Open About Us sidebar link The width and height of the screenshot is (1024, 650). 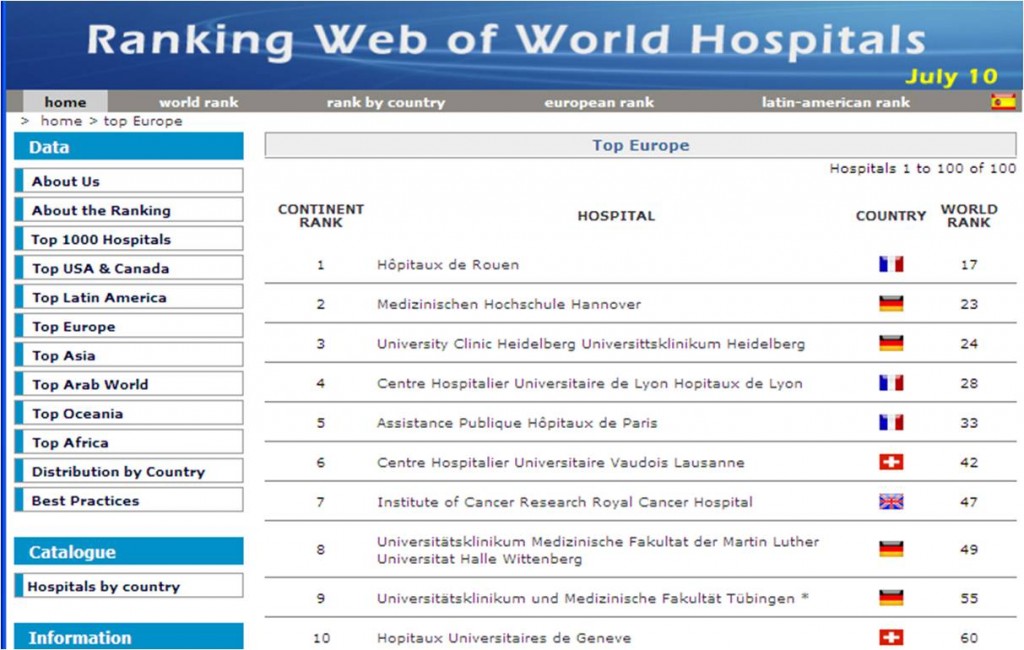[x=66, y=181]
